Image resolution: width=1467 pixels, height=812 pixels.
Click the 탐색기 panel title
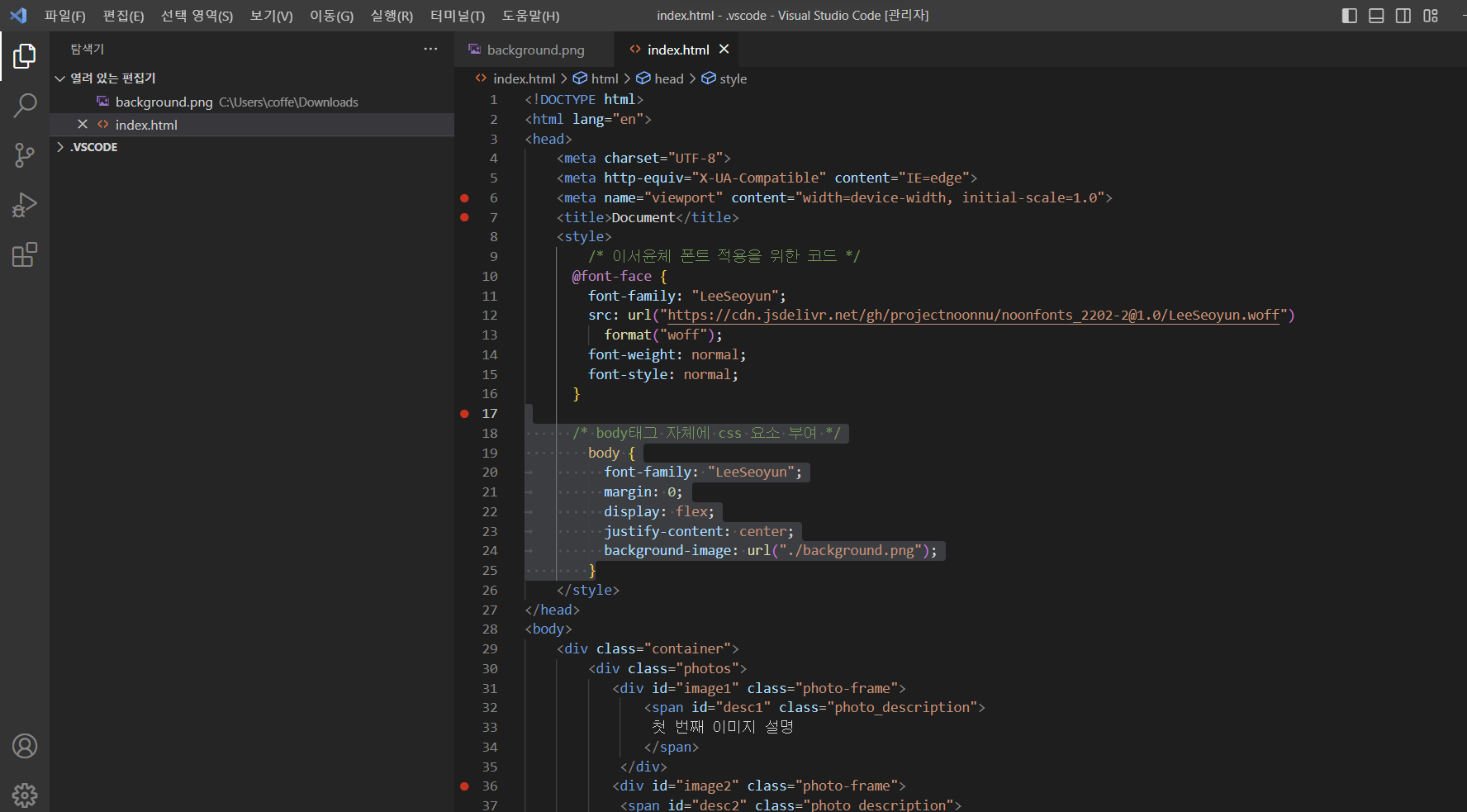pos(88,49)
